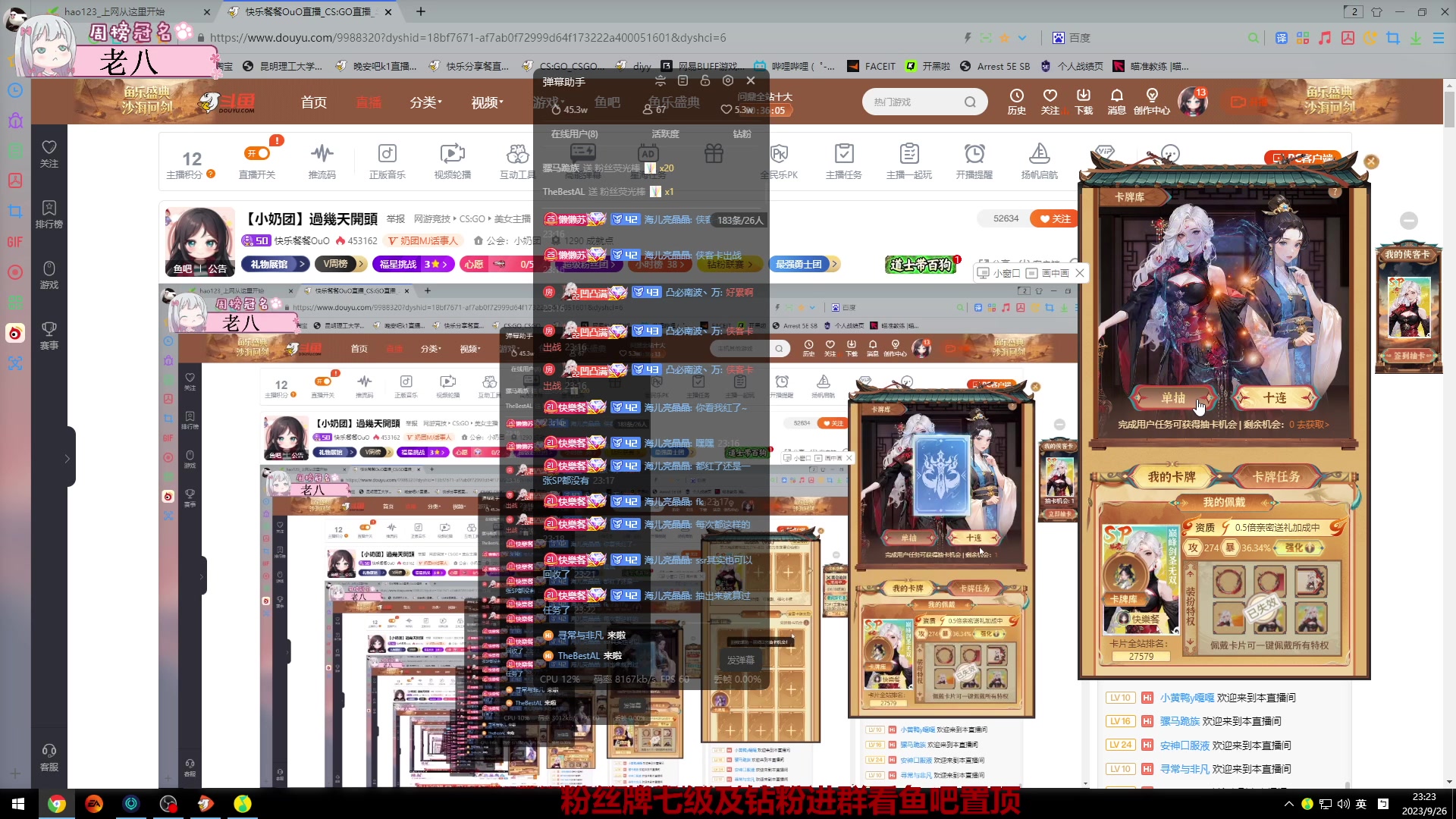Click the 签到抽卡 check-in draw button

[x=1409, y=356]
